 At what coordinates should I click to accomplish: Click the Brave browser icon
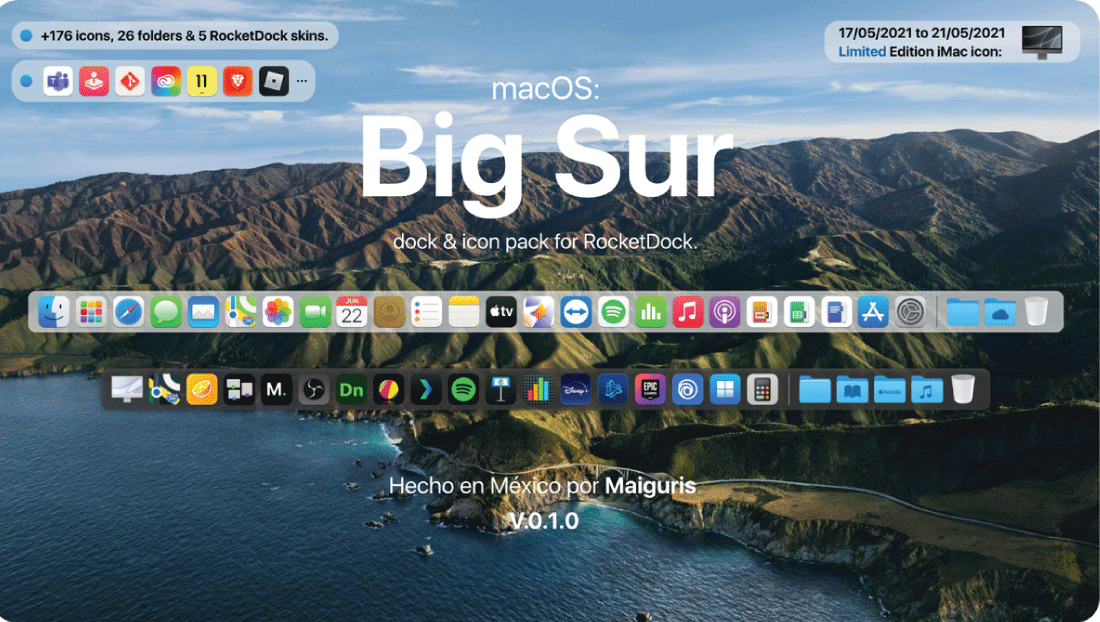pos(238,81)
